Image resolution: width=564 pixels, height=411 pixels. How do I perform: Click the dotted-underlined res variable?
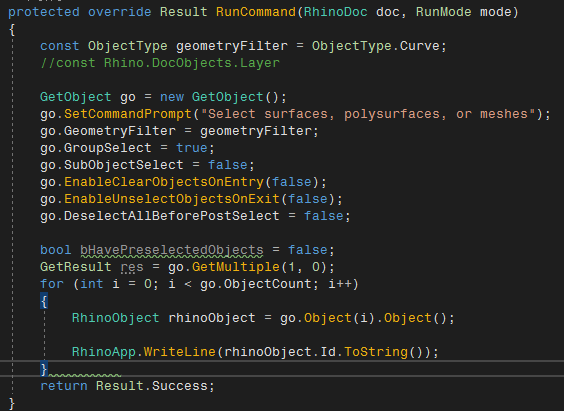tap(132, 267)
